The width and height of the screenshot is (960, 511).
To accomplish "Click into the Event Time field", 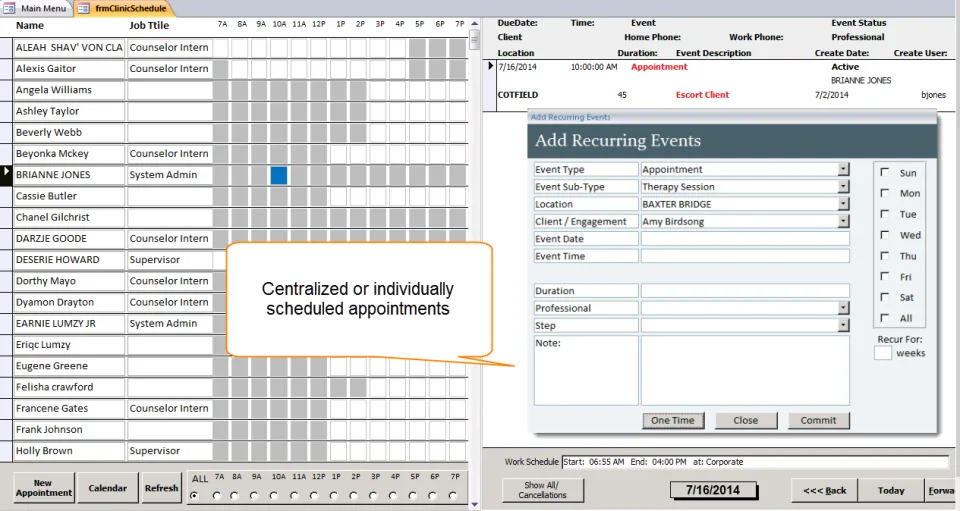I will pyautogui.click(x=745, y=256).
